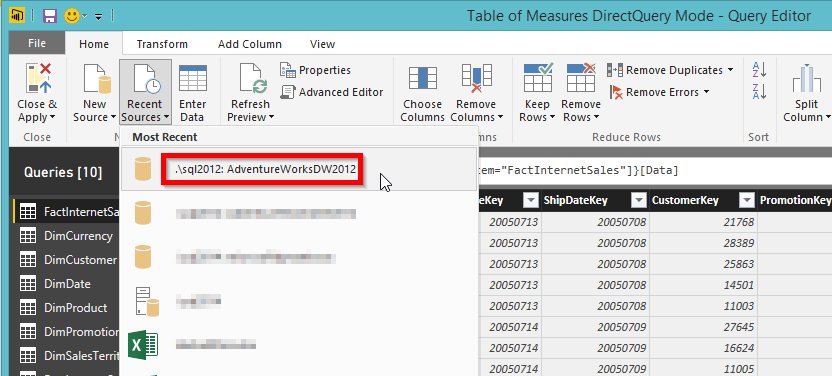Sort ascending with the A-Z icon
This screenshot has width=832, height=376.
coord(759,69)
